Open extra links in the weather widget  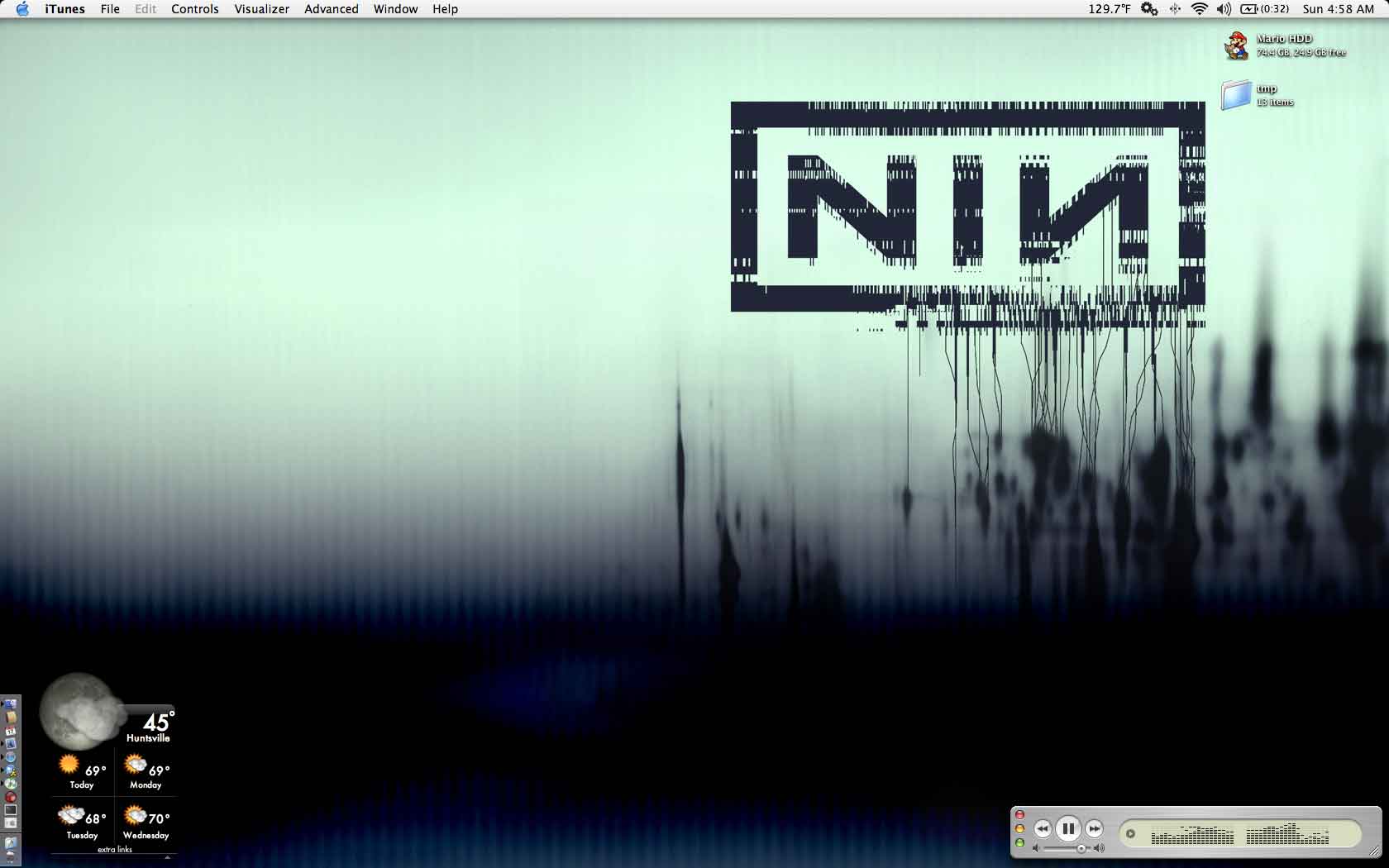[115, 850]
